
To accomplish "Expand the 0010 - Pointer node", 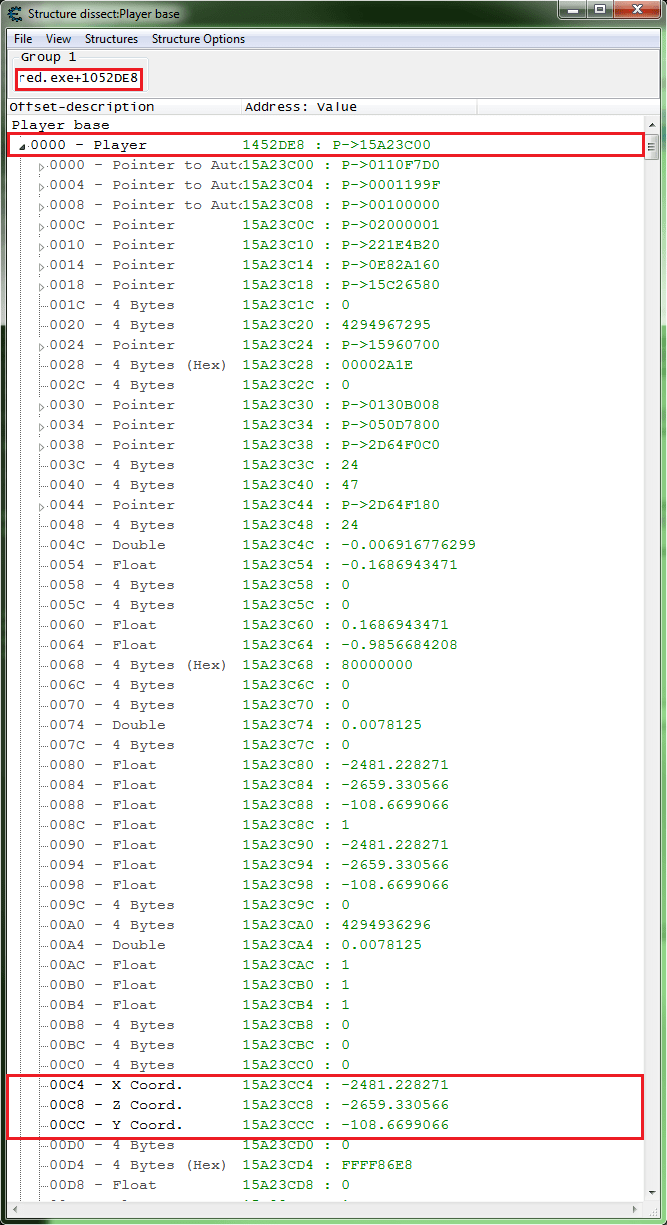I will click(x=42, y=246).
